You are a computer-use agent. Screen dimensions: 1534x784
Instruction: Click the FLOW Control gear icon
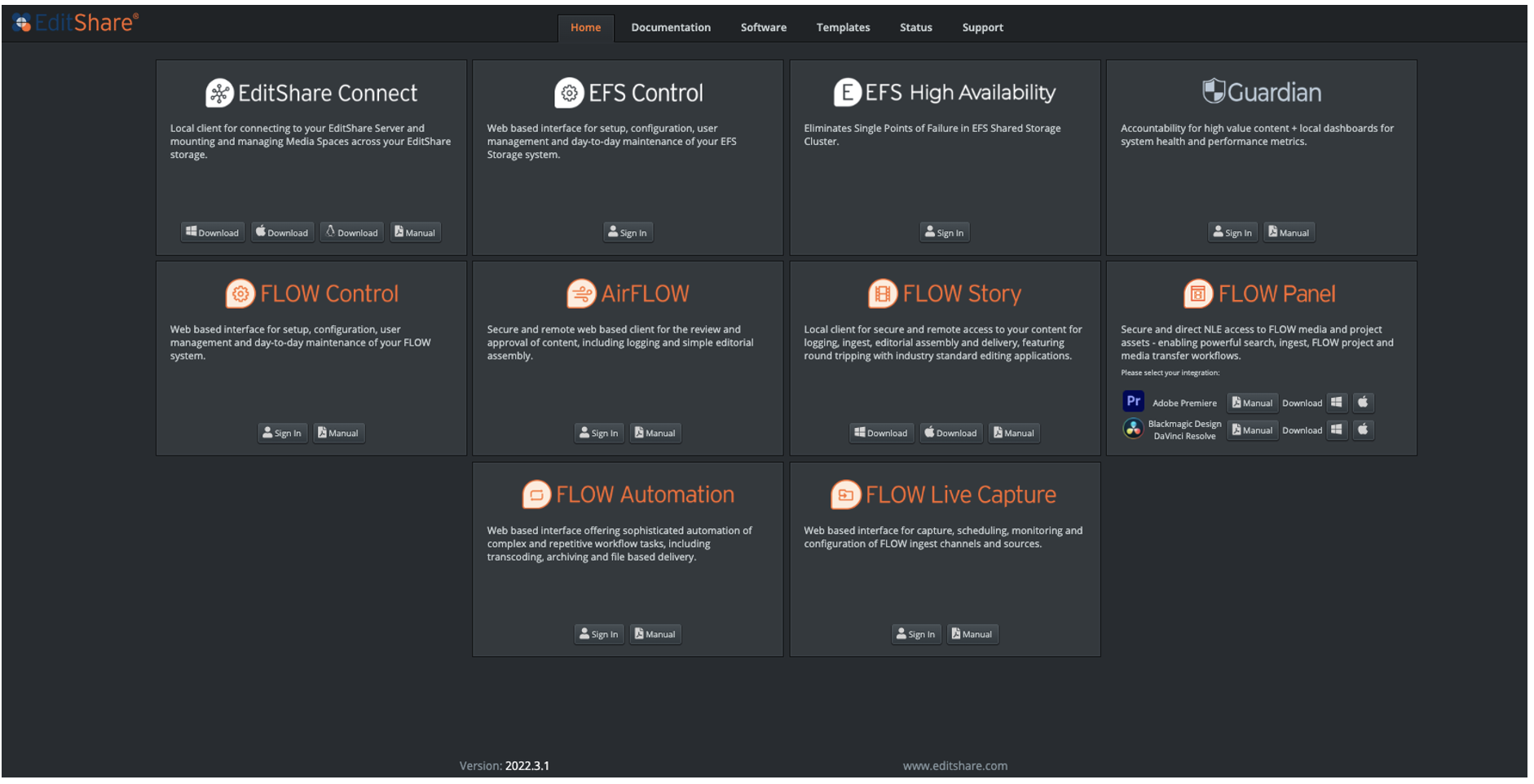click(x=240, y=293)
